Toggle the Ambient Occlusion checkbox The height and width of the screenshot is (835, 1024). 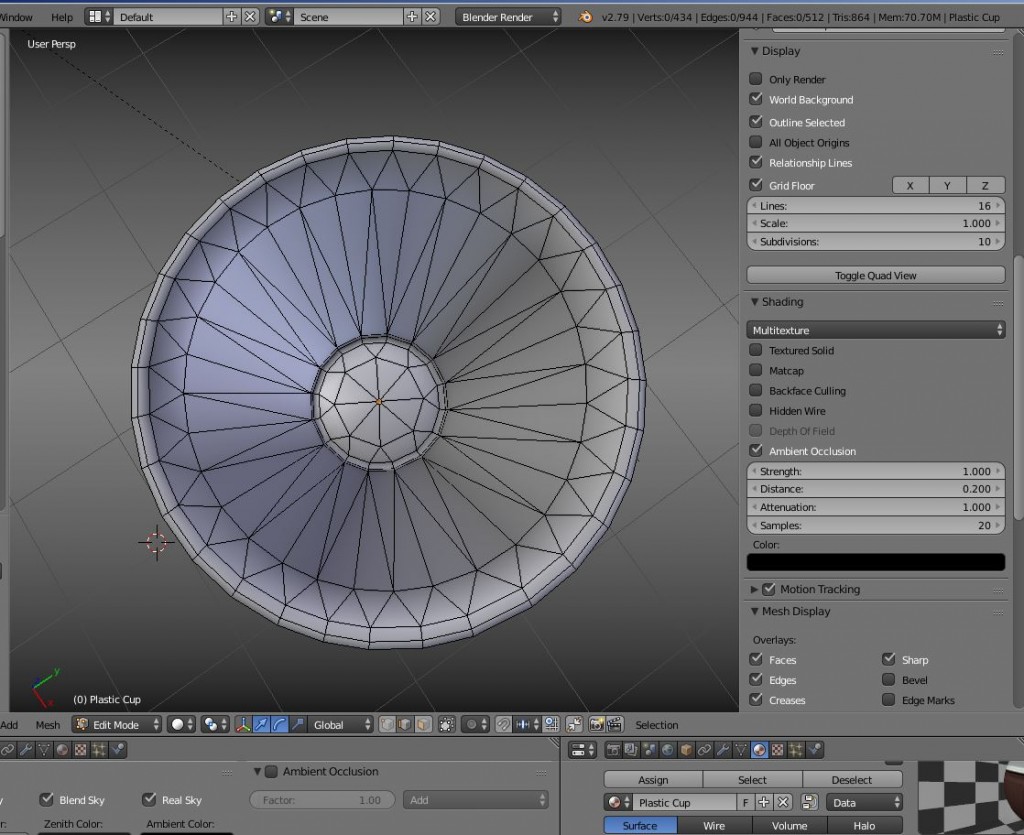coord(755,450)
